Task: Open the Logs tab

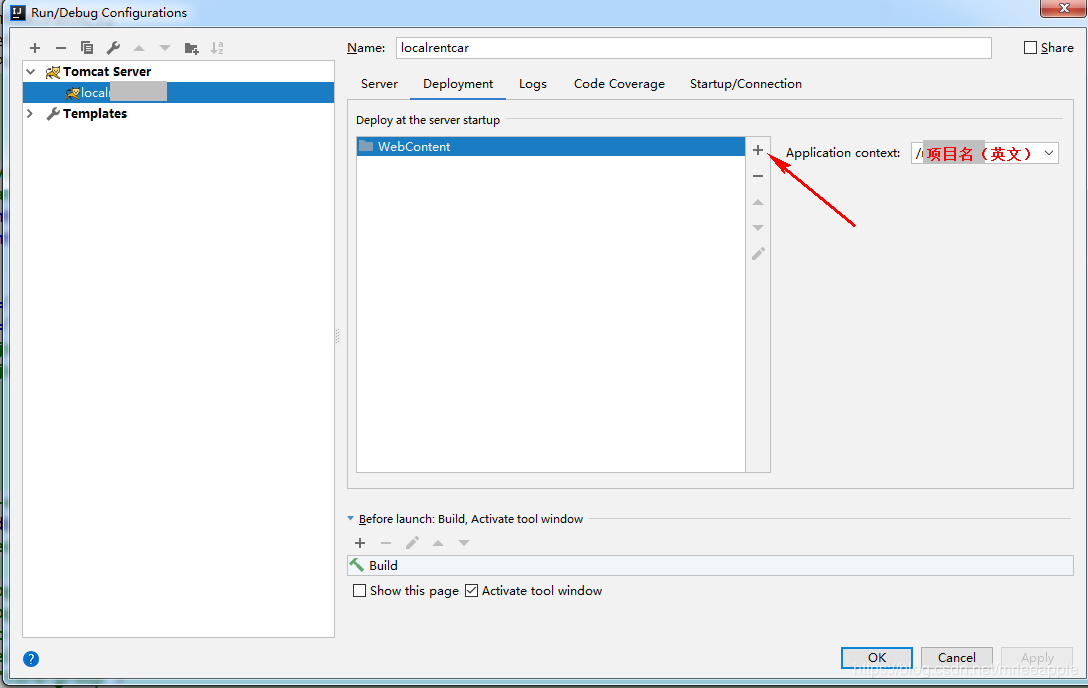Action: [533, 84]
